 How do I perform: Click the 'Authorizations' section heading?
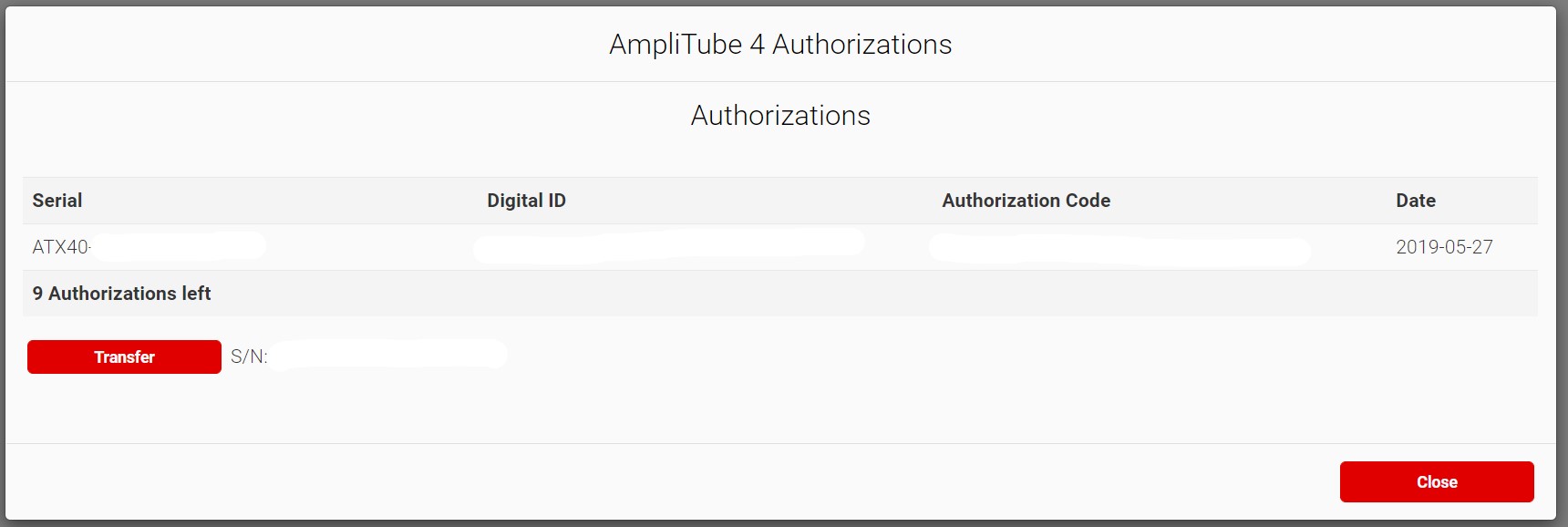pyautogui.click(x=780, y=116)
